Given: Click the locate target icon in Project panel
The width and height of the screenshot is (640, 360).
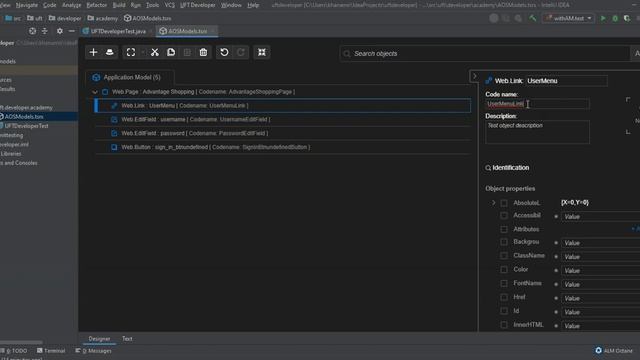Looking at the screenshot, I should (32, 31).
